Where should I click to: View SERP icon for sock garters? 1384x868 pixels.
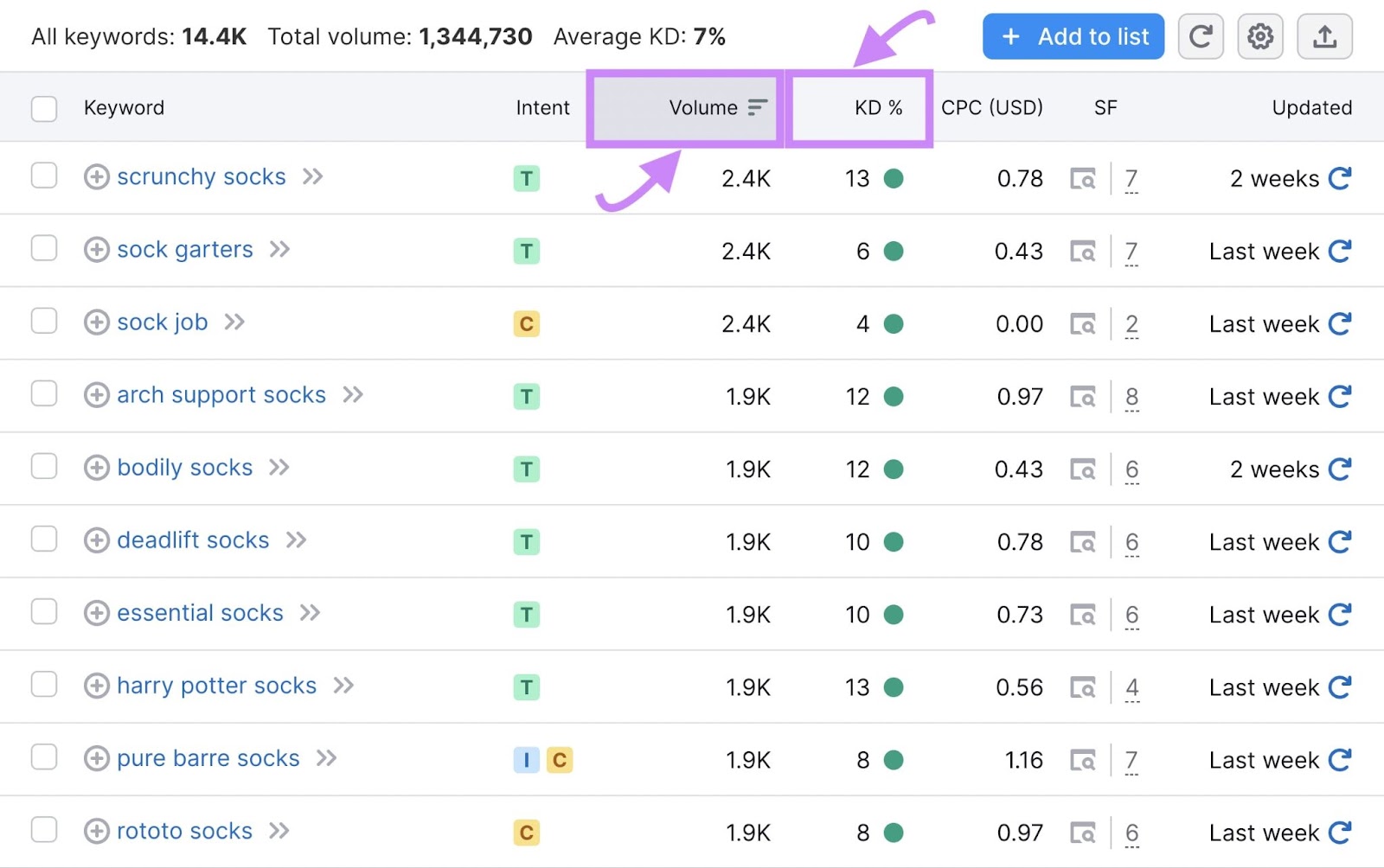[1083, 252]
